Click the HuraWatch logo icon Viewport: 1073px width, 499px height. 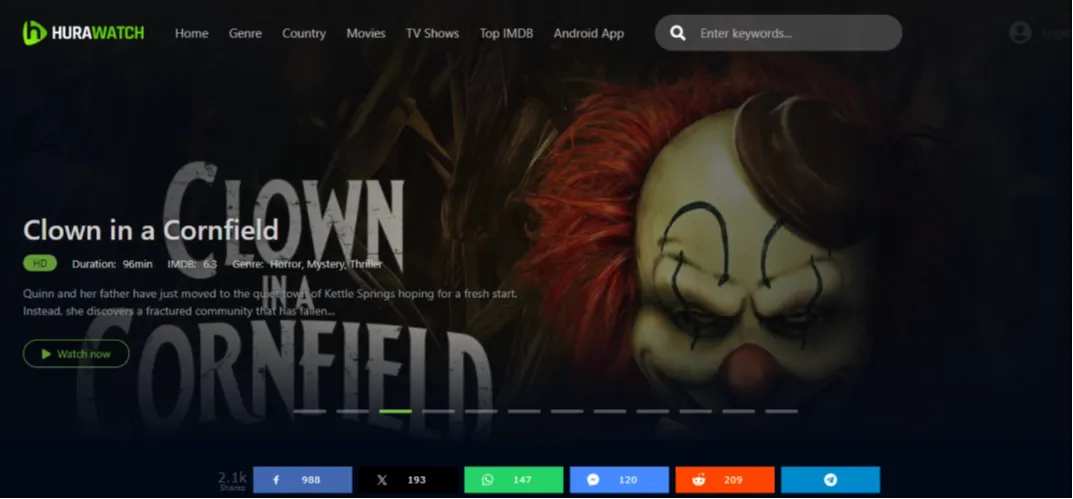pyautogui.click(x=35, y=33)
